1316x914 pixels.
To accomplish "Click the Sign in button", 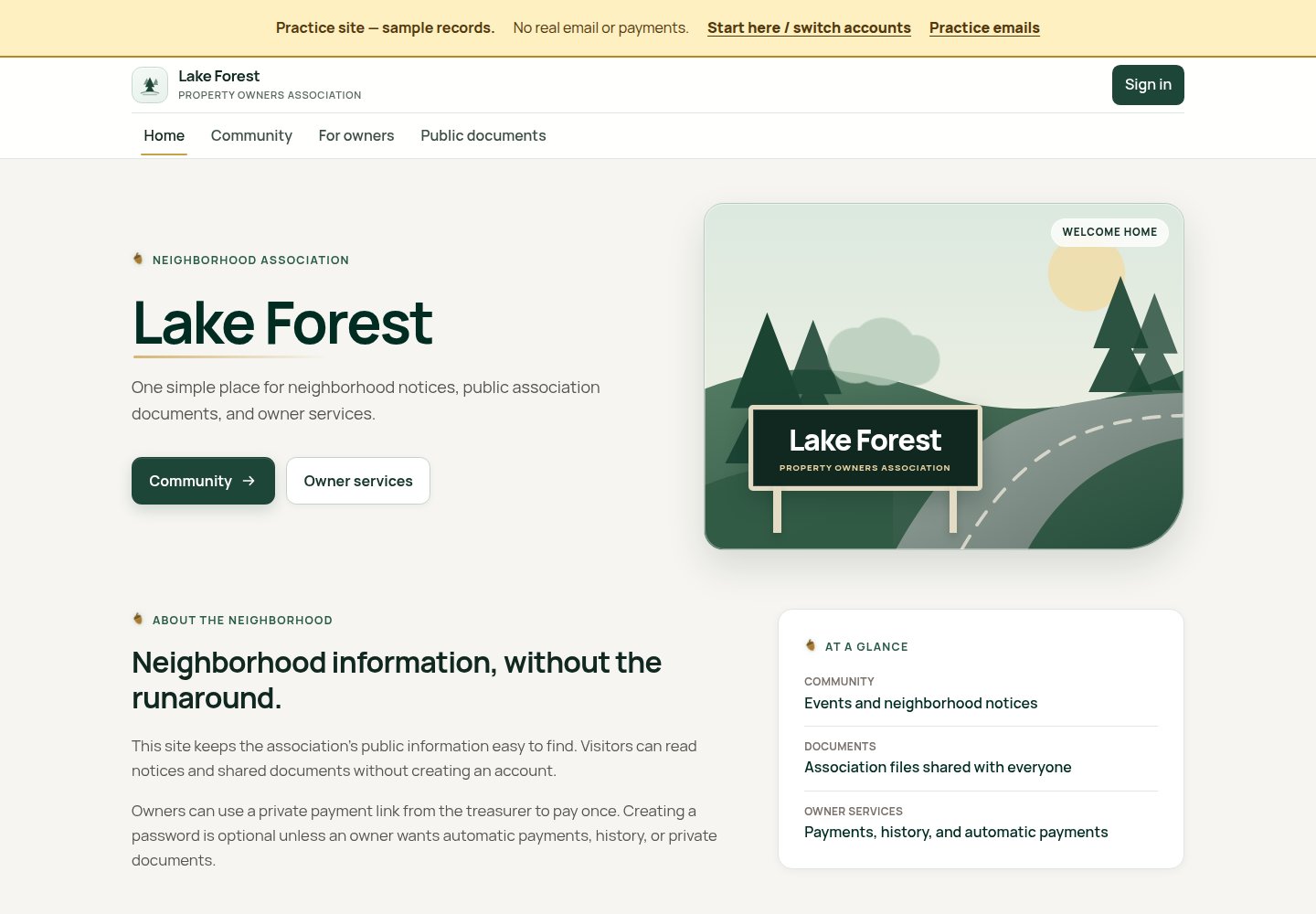I will pos(1148,85).
